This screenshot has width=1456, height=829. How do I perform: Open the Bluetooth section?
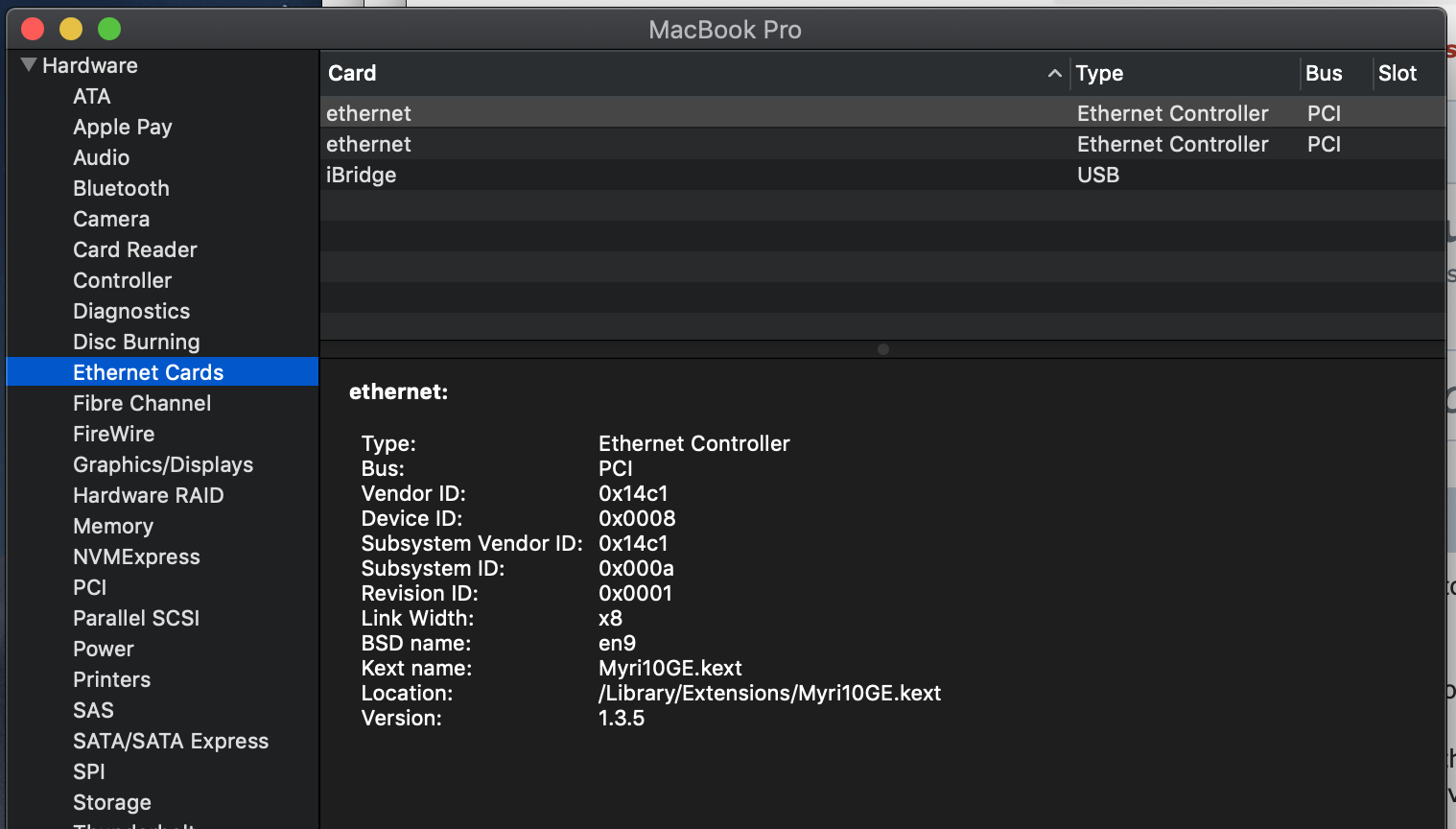[x=121, y=188]
